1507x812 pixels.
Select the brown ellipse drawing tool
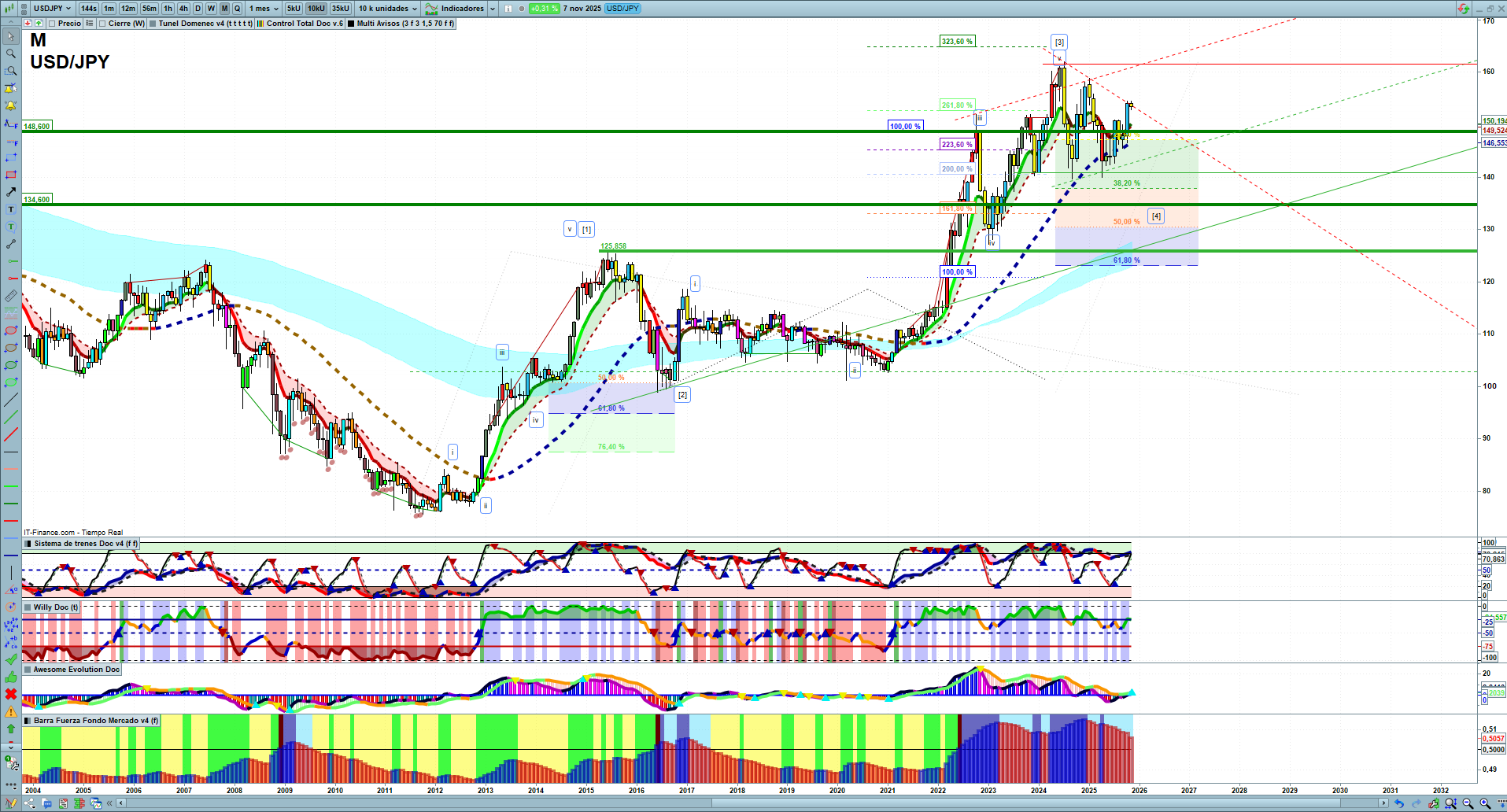pos(11,348)
